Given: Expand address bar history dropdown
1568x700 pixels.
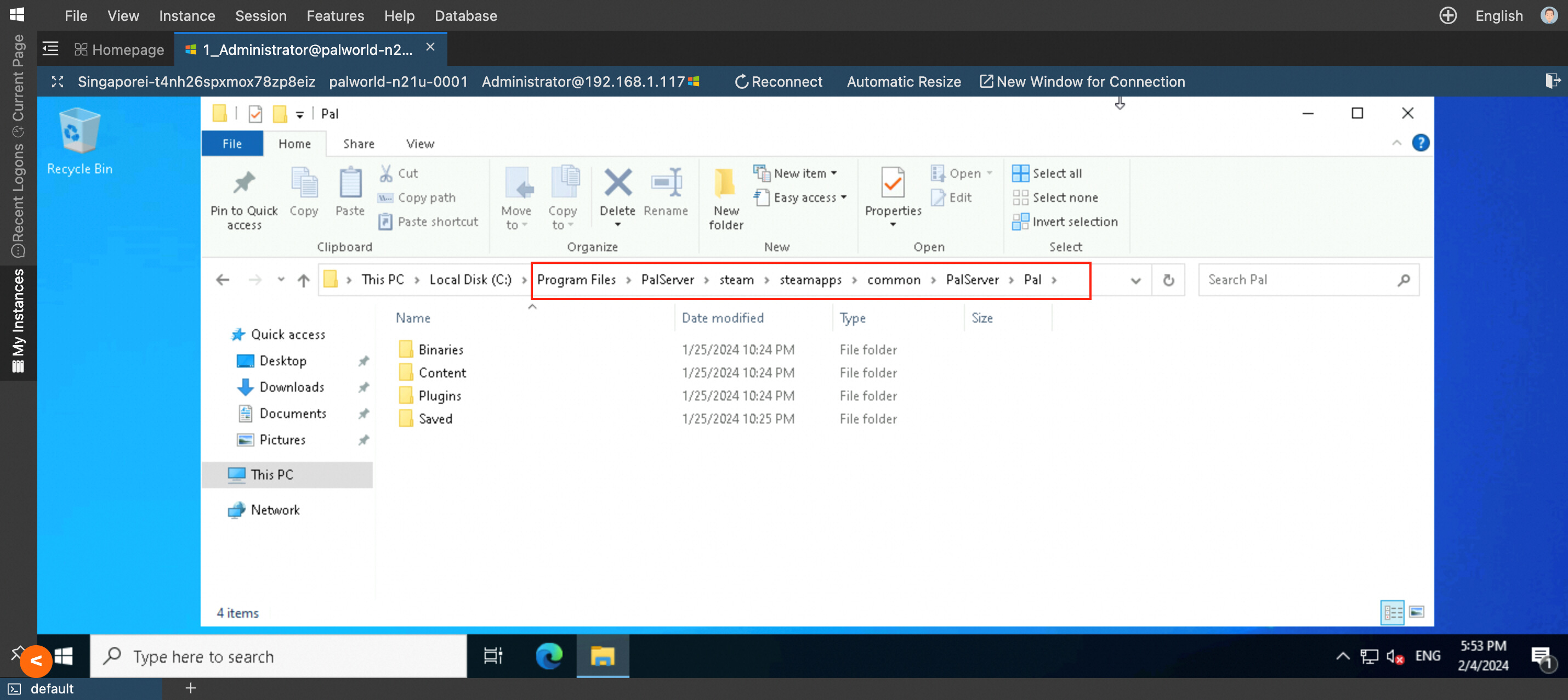Looking at the screenshot, I should (1135, 280).
